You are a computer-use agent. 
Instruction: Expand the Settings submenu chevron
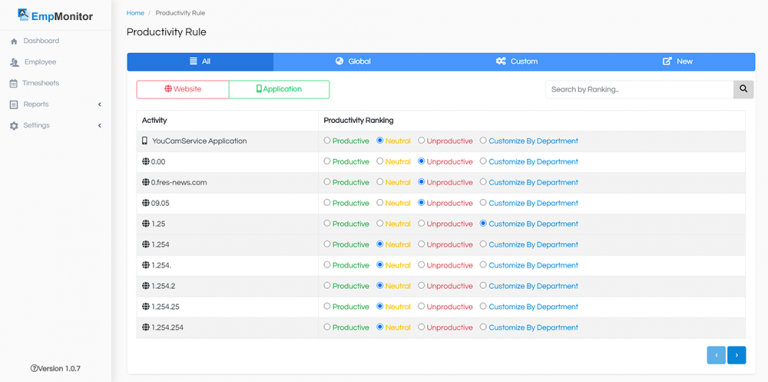pos(99,125)
